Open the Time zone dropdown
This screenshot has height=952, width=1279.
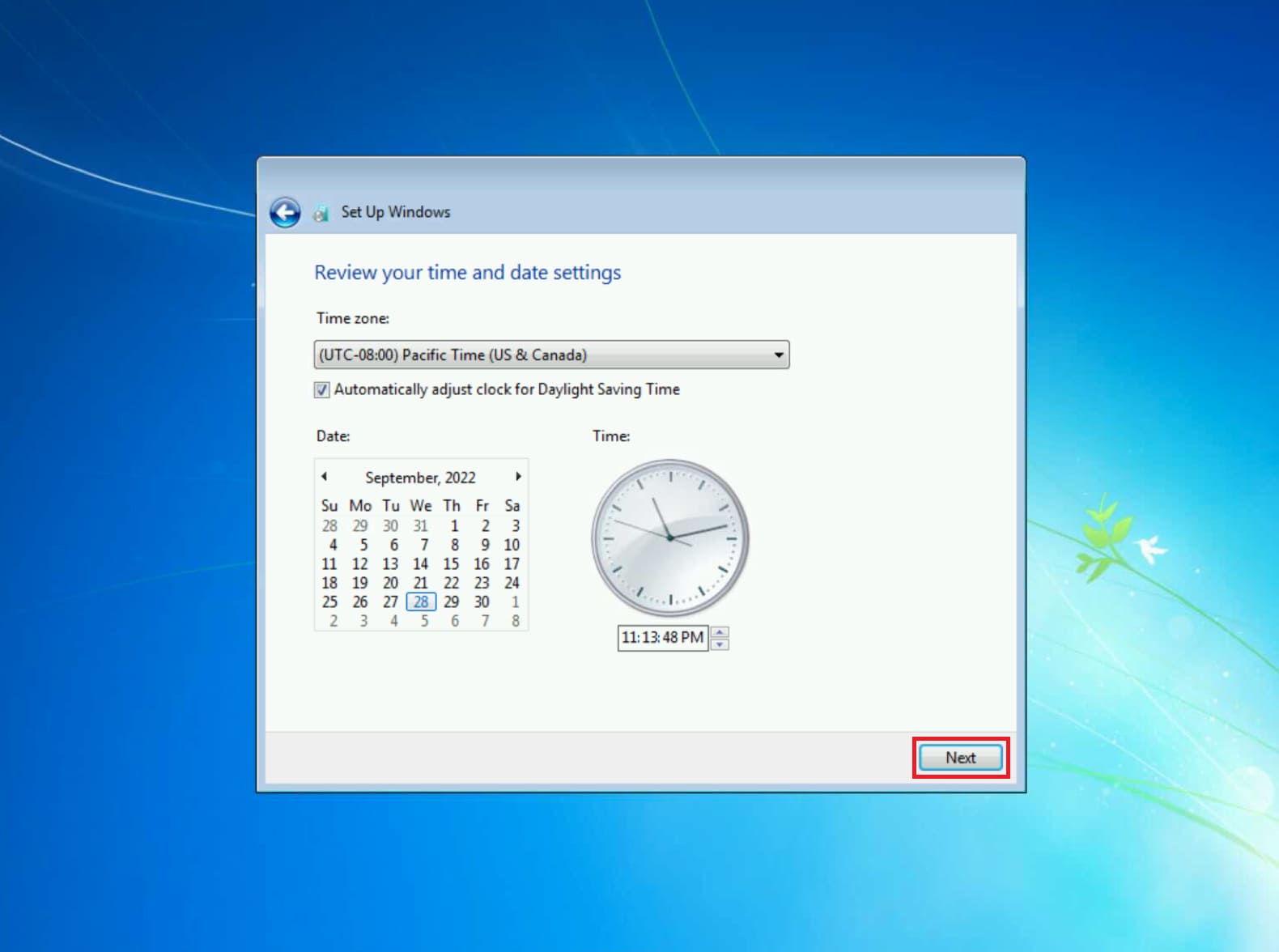551,355
